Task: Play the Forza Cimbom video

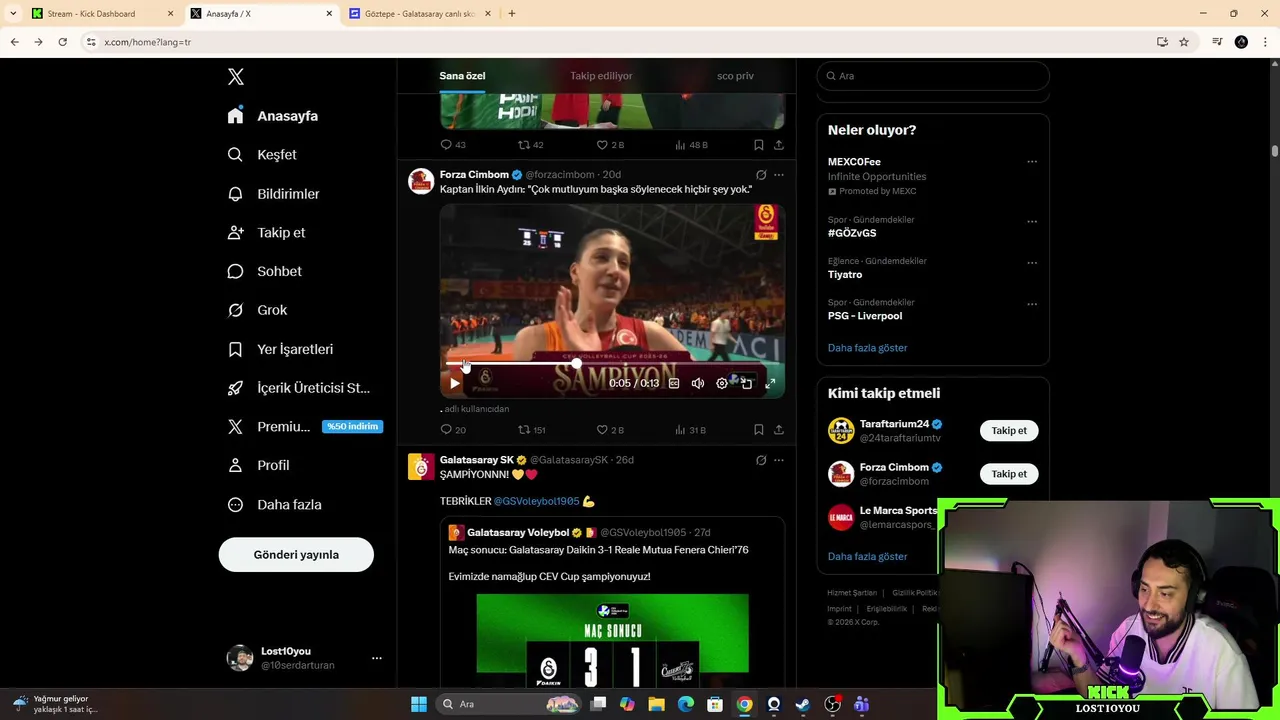Action: click(455, 383)
